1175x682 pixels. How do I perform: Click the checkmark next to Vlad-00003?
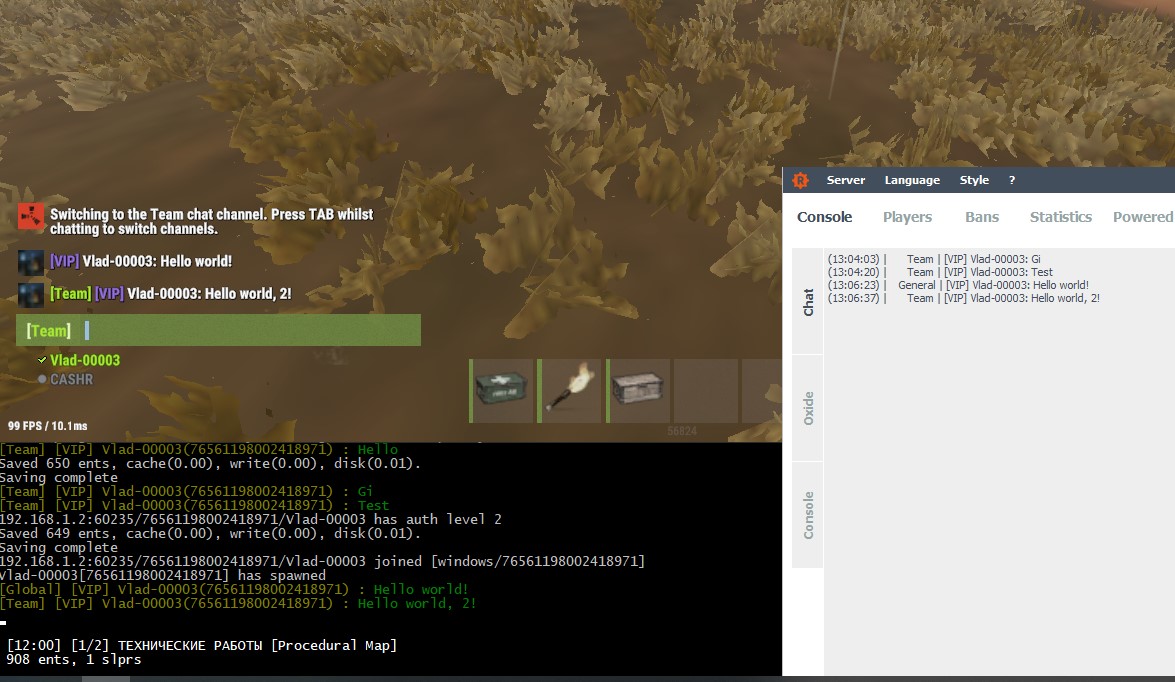pos(42,360)
